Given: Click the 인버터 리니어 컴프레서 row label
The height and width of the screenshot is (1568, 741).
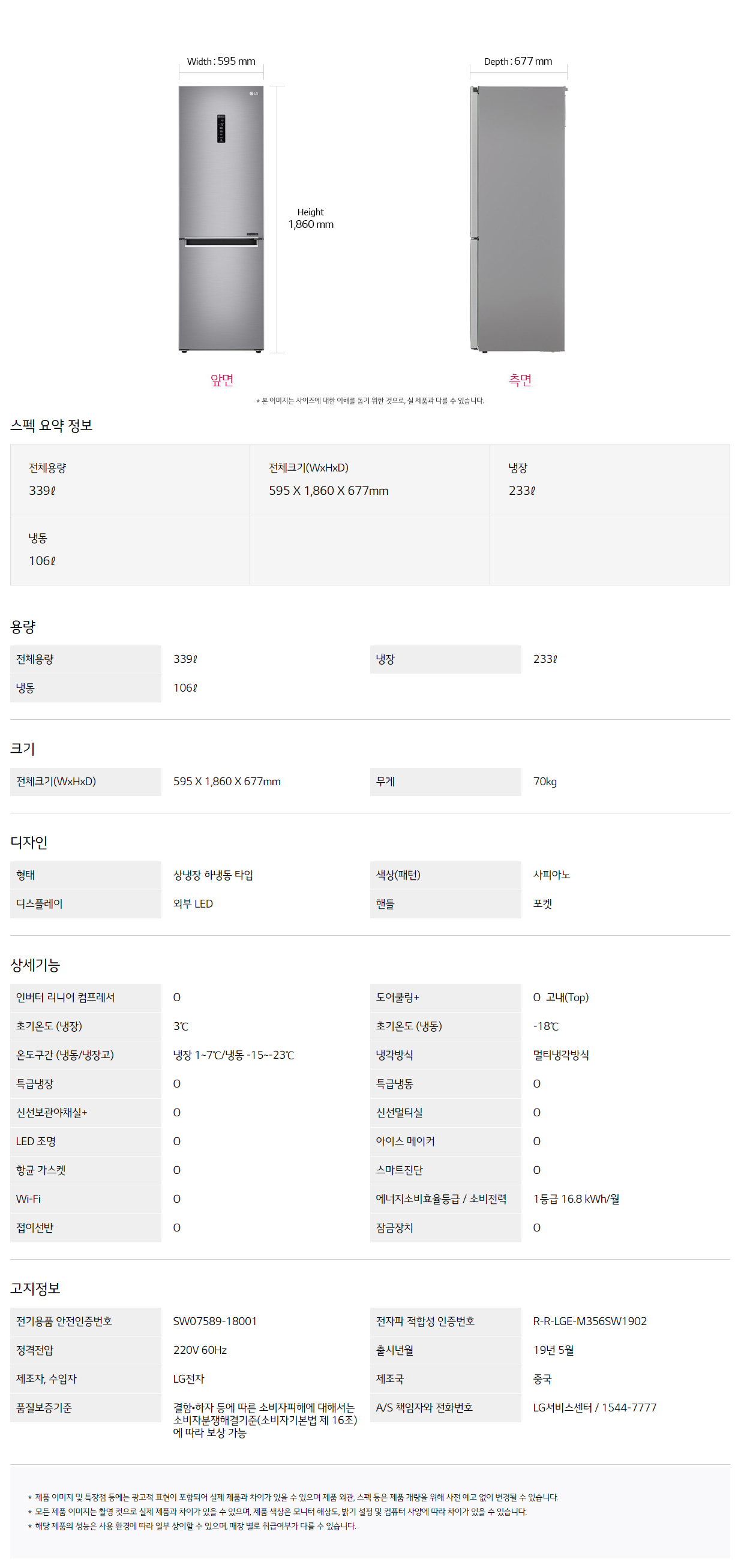Looking at the screenshot, I should [66, 997].
